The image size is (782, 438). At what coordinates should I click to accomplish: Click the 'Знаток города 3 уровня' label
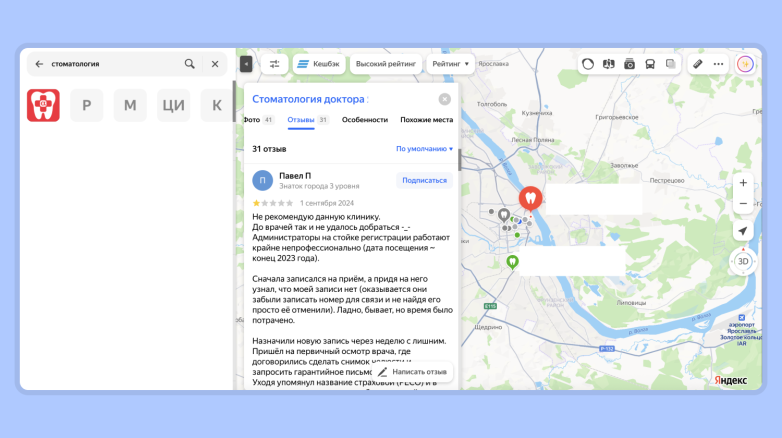(x=319, y=186)
